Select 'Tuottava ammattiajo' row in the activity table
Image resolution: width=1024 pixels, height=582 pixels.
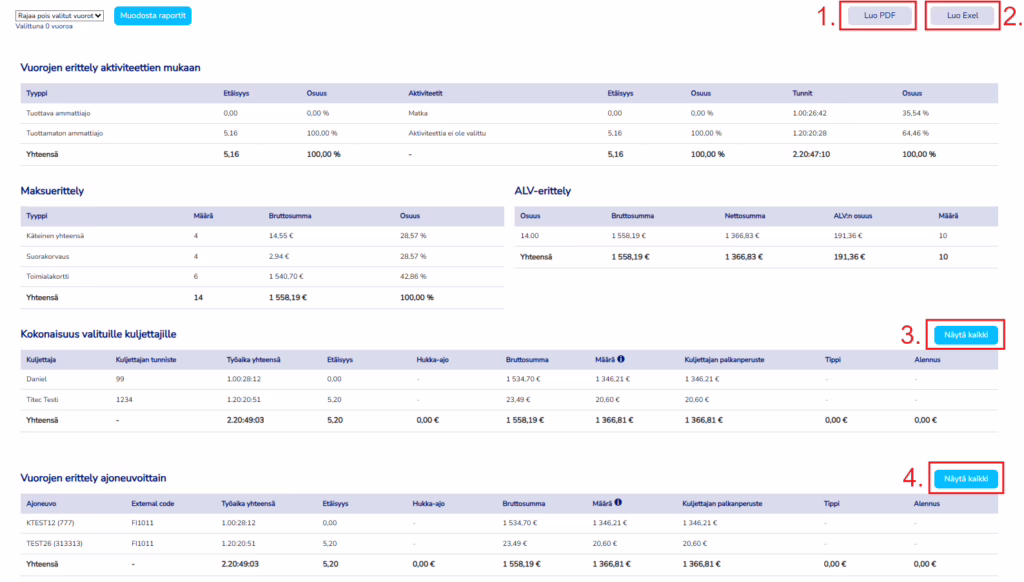[x=62, y=112]
